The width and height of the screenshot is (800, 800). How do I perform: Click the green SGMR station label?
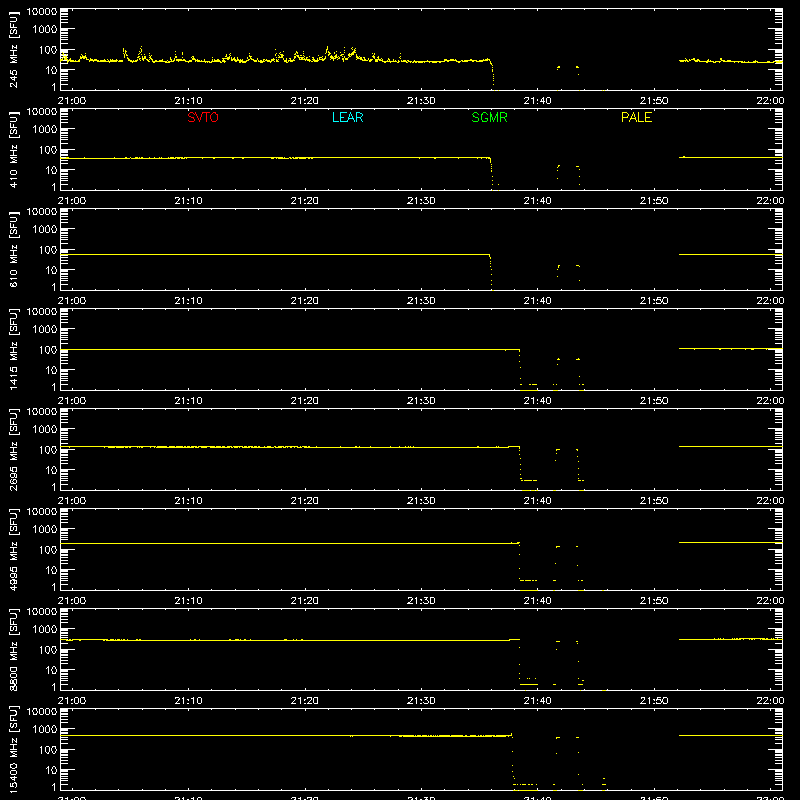489,117
